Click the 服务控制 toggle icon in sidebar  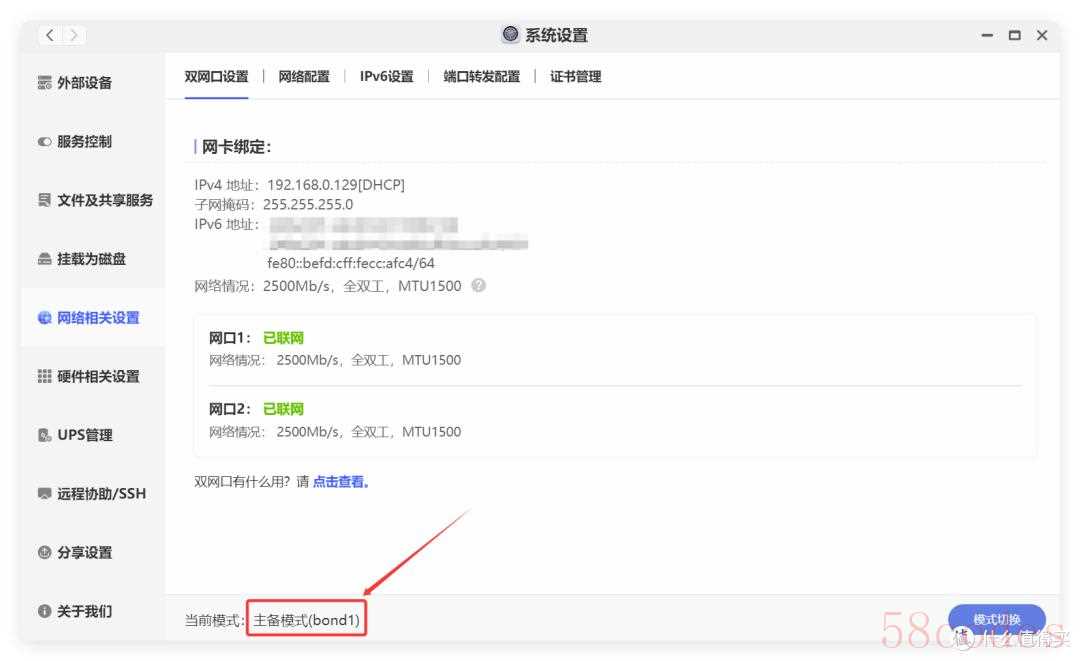[45, 141]
